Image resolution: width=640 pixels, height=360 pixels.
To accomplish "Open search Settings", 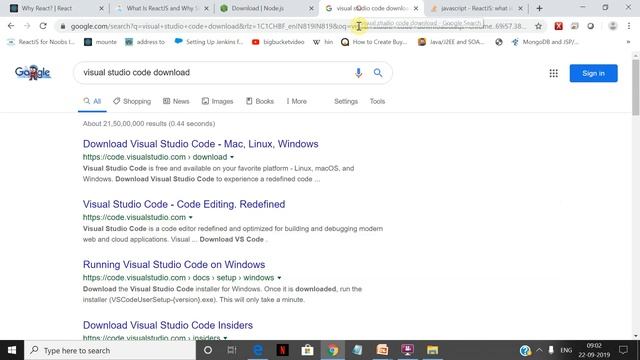I will pyautogui.click(x=346, y=101).
